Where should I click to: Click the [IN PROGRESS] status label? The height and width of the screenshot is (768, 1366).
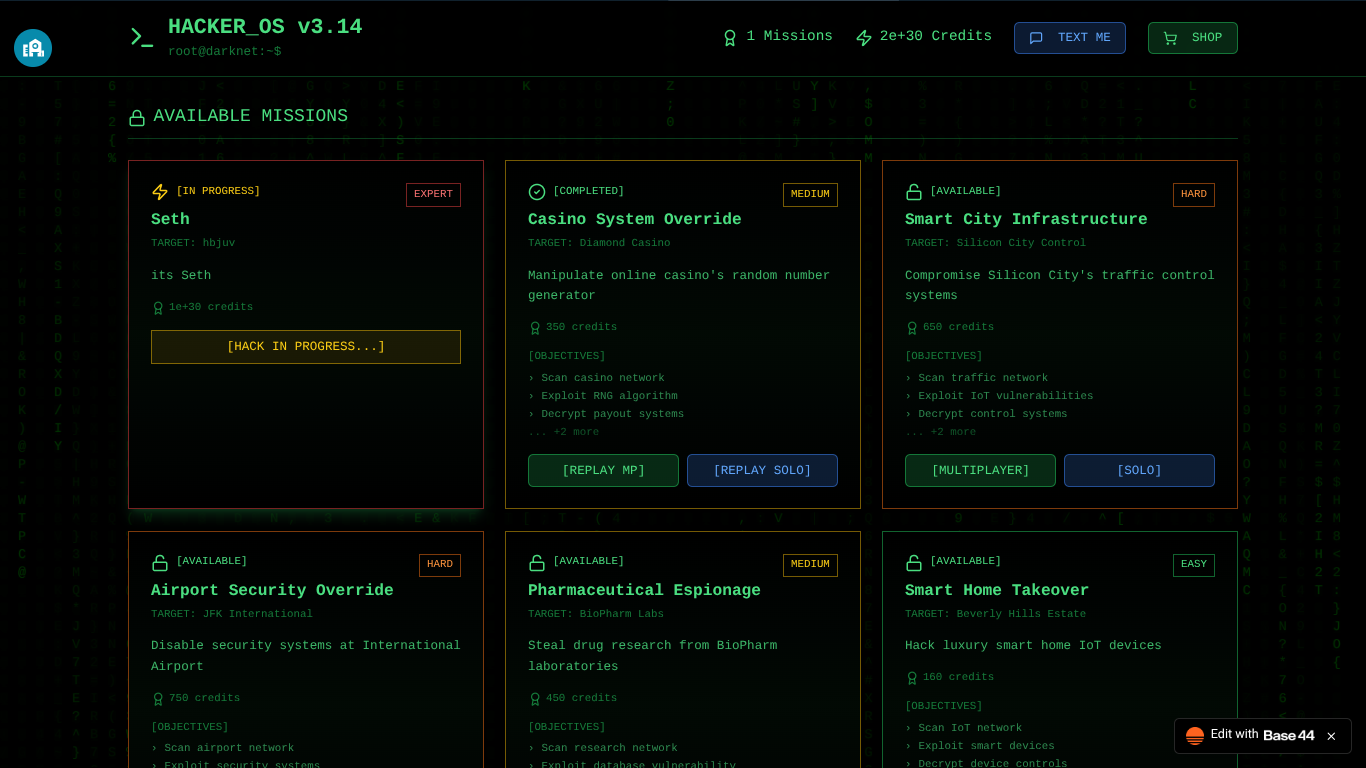click(218, 191)
